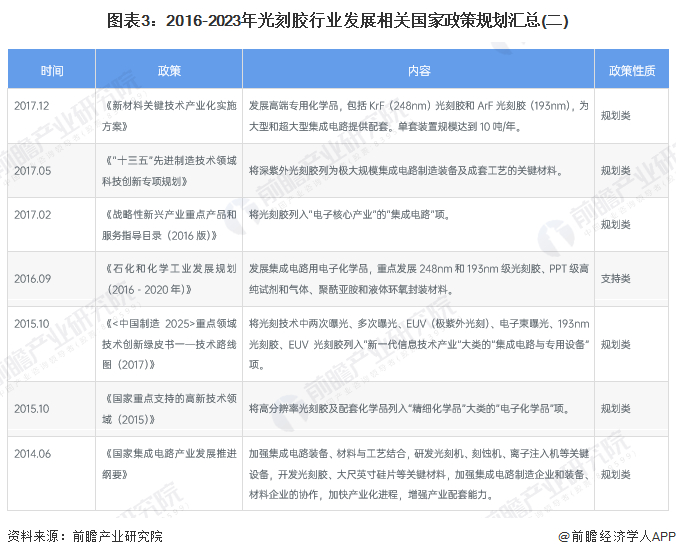Image resolution: width=676 pixels, height=557 pixels.
Task: Click content about 248nm和193nm级光刻胶
Action: (419, 279)
